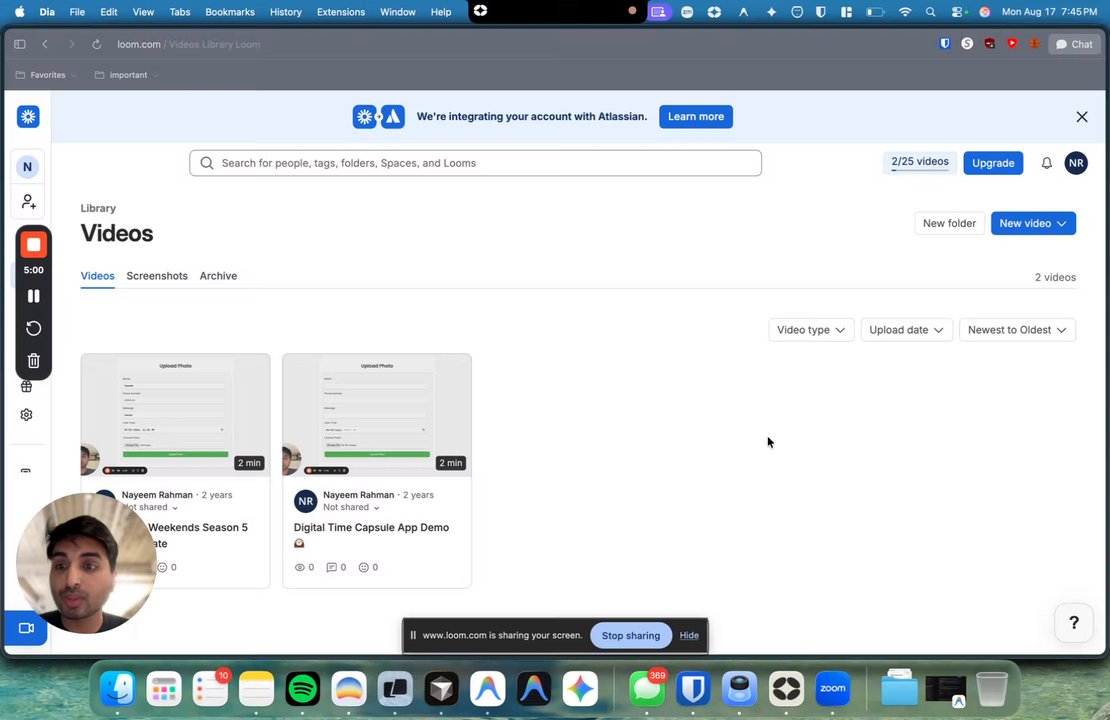Open the NR profile avatar menu
Image resolution: width=1110 pixels, height=720 pixels.
click(x=1076, y=163)
